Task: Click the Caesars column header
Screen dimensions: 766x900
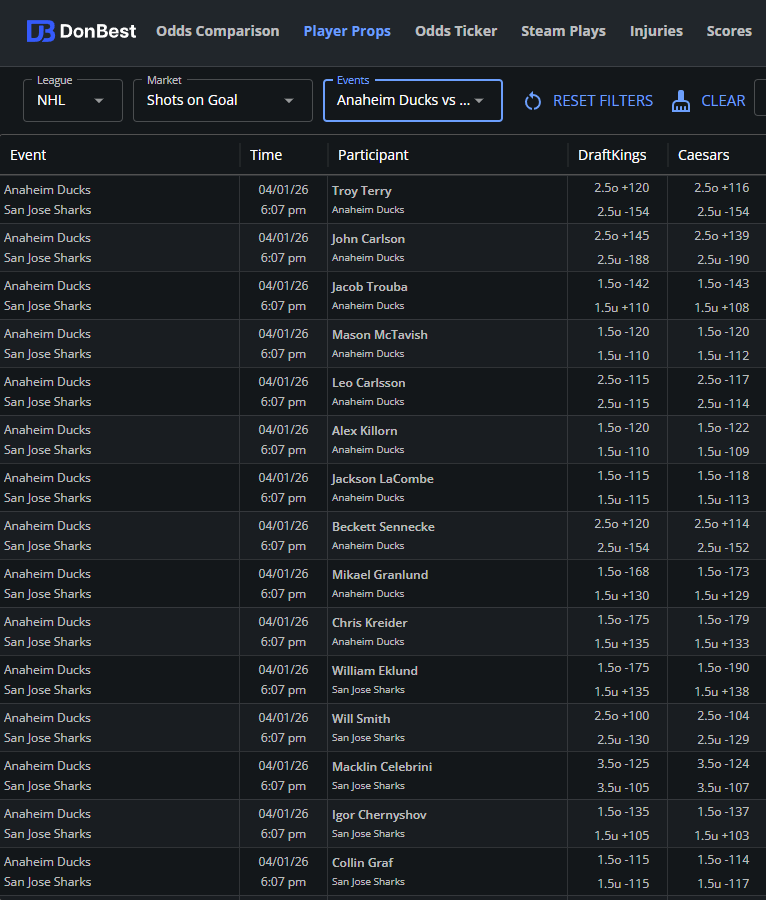Action: point(703,155)
